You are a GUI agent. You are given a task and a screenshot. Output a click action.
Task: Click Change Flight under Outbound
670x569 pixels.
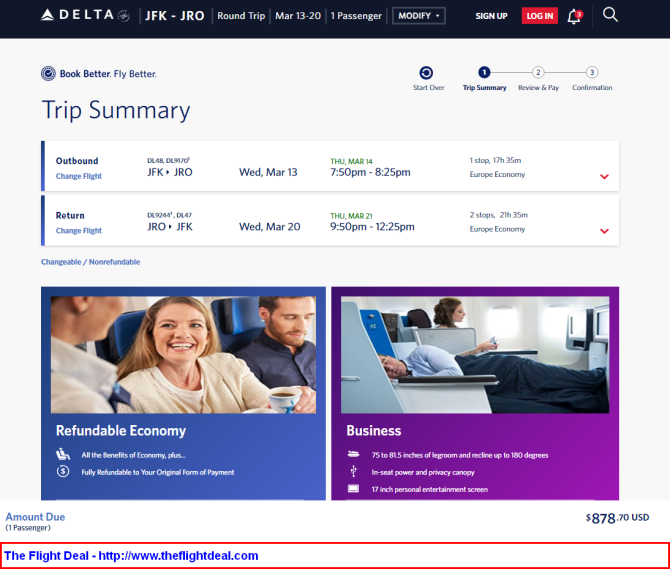[x=79, y=176]
